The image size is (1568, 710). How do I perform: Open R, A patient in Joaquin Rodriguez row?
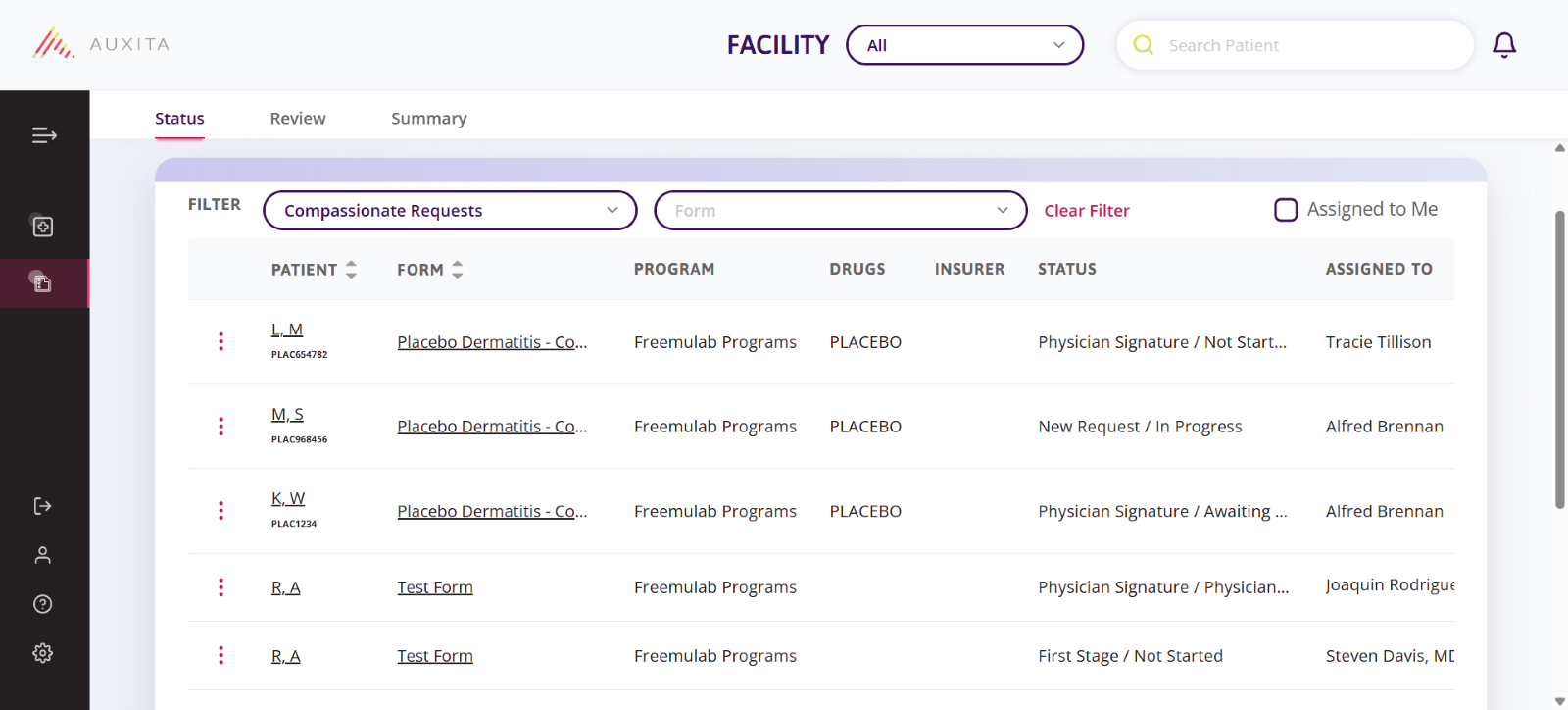click(x=286, y=587)
